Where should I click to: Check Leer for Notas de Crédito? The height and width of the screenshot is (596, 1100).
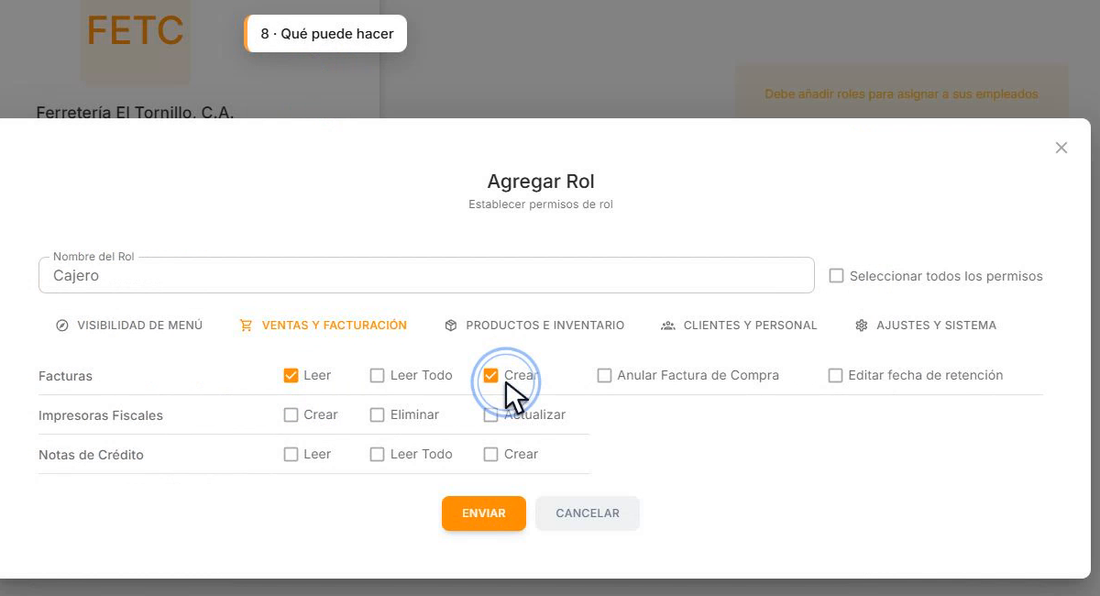290,454
